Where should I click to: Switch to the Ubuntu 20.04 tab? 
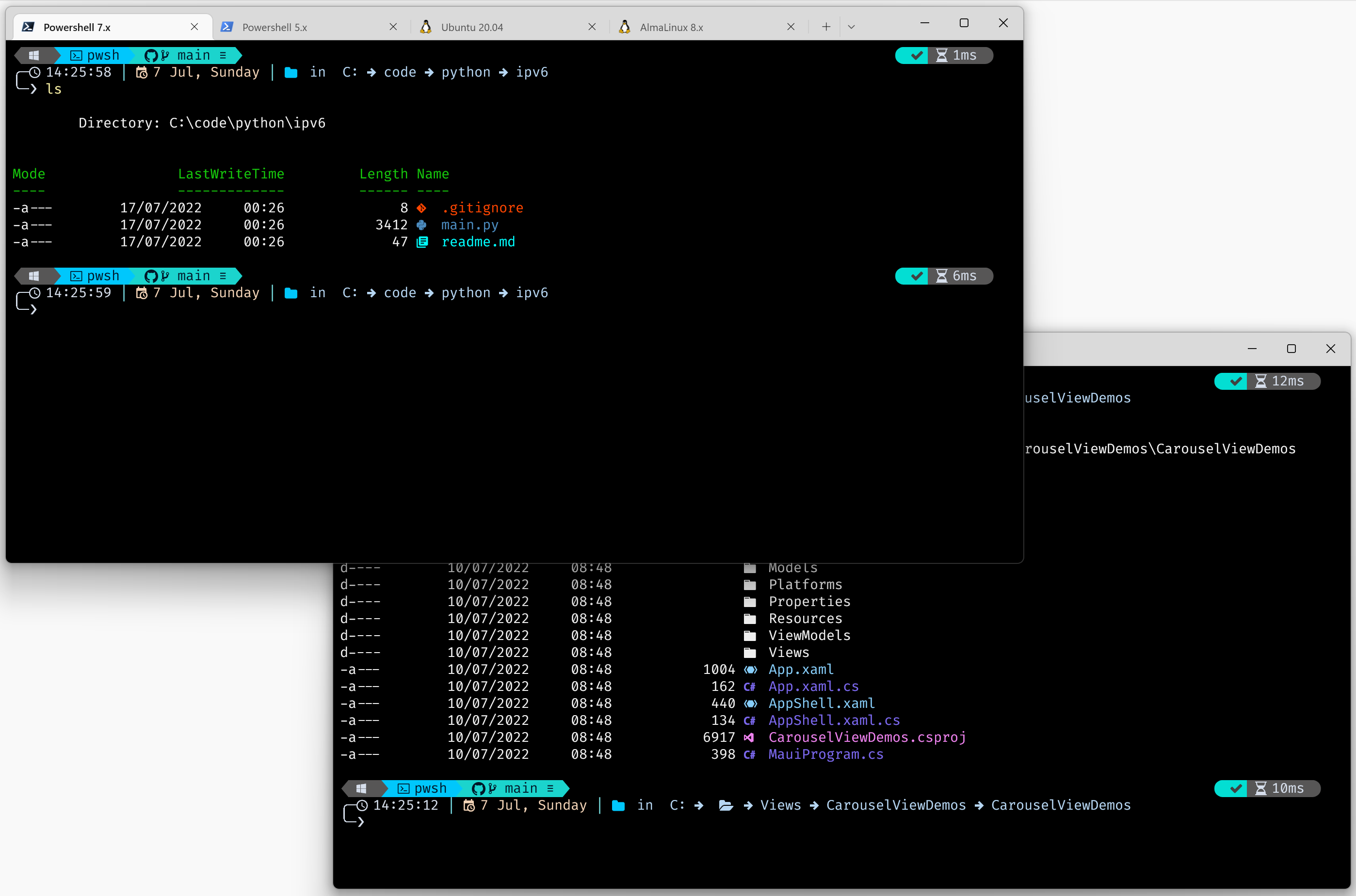click(x=471, y=27)
